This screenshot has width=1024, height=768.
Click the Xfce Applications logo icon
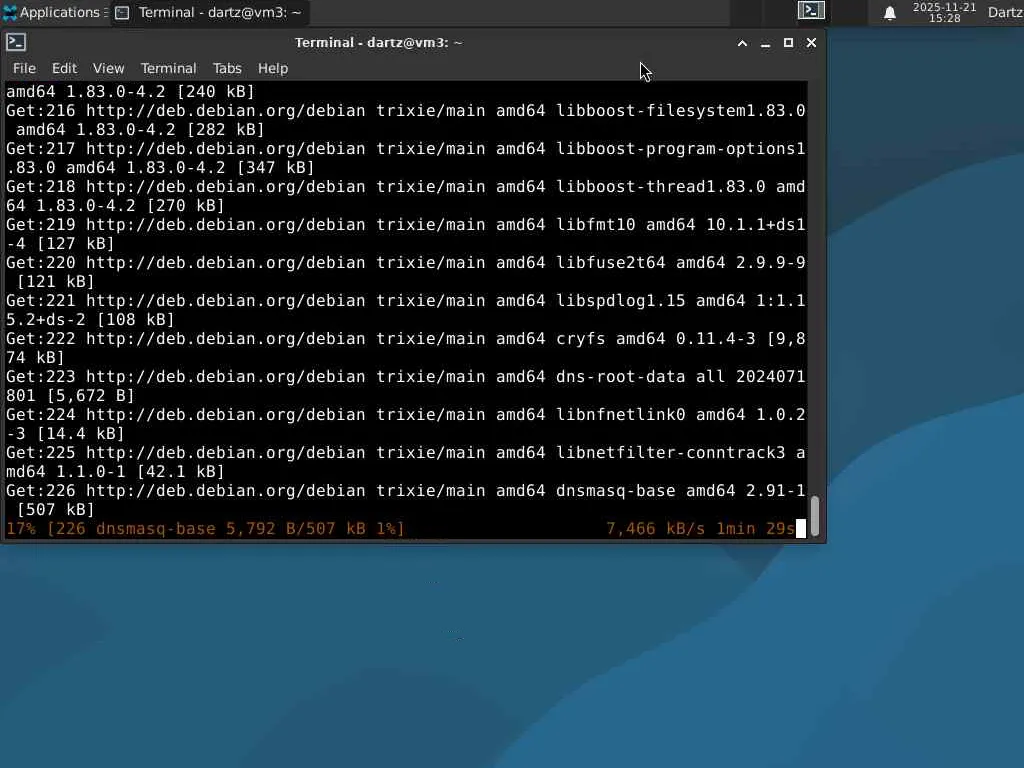point(10,12)
